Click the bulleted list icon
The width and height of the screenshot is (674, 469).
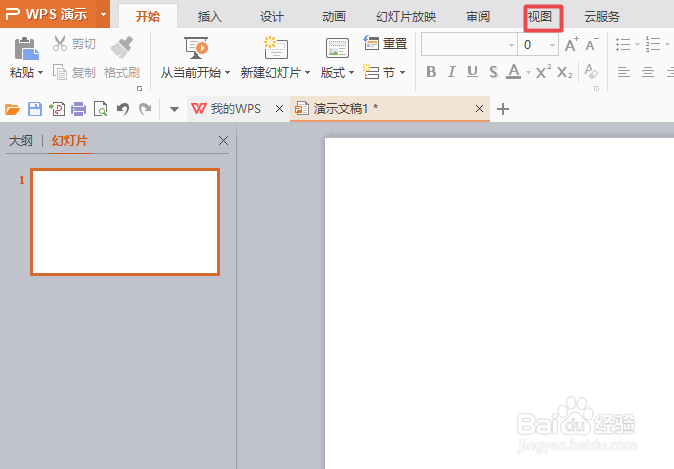point(623,44)
